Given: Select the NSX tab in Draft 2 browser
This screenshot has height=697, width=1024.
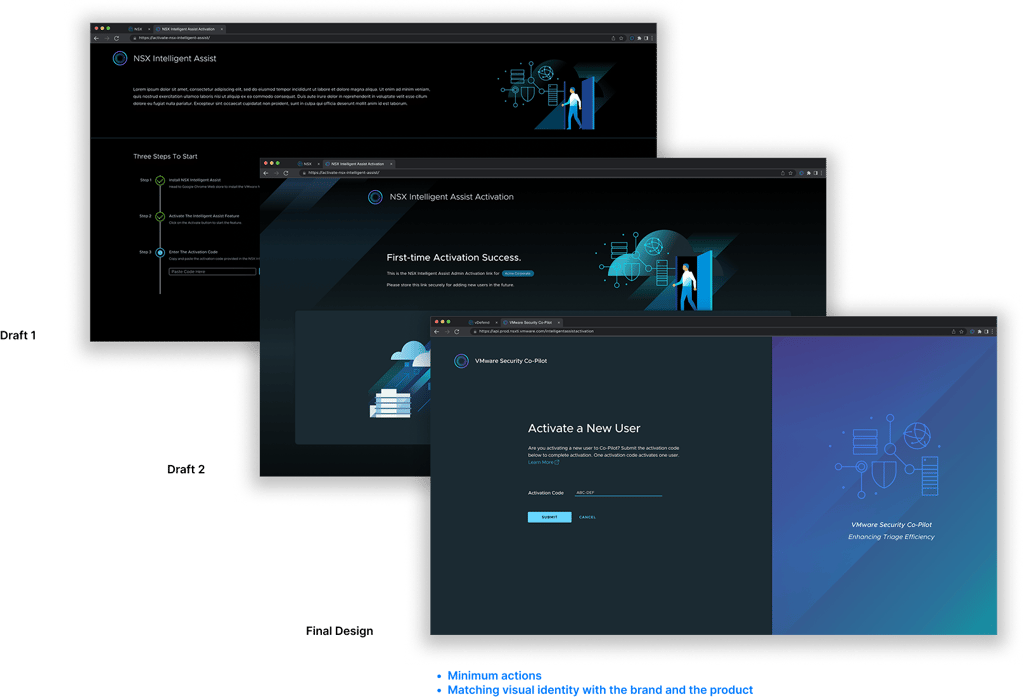Looking at the screenshot, I should tap(308, 164).
